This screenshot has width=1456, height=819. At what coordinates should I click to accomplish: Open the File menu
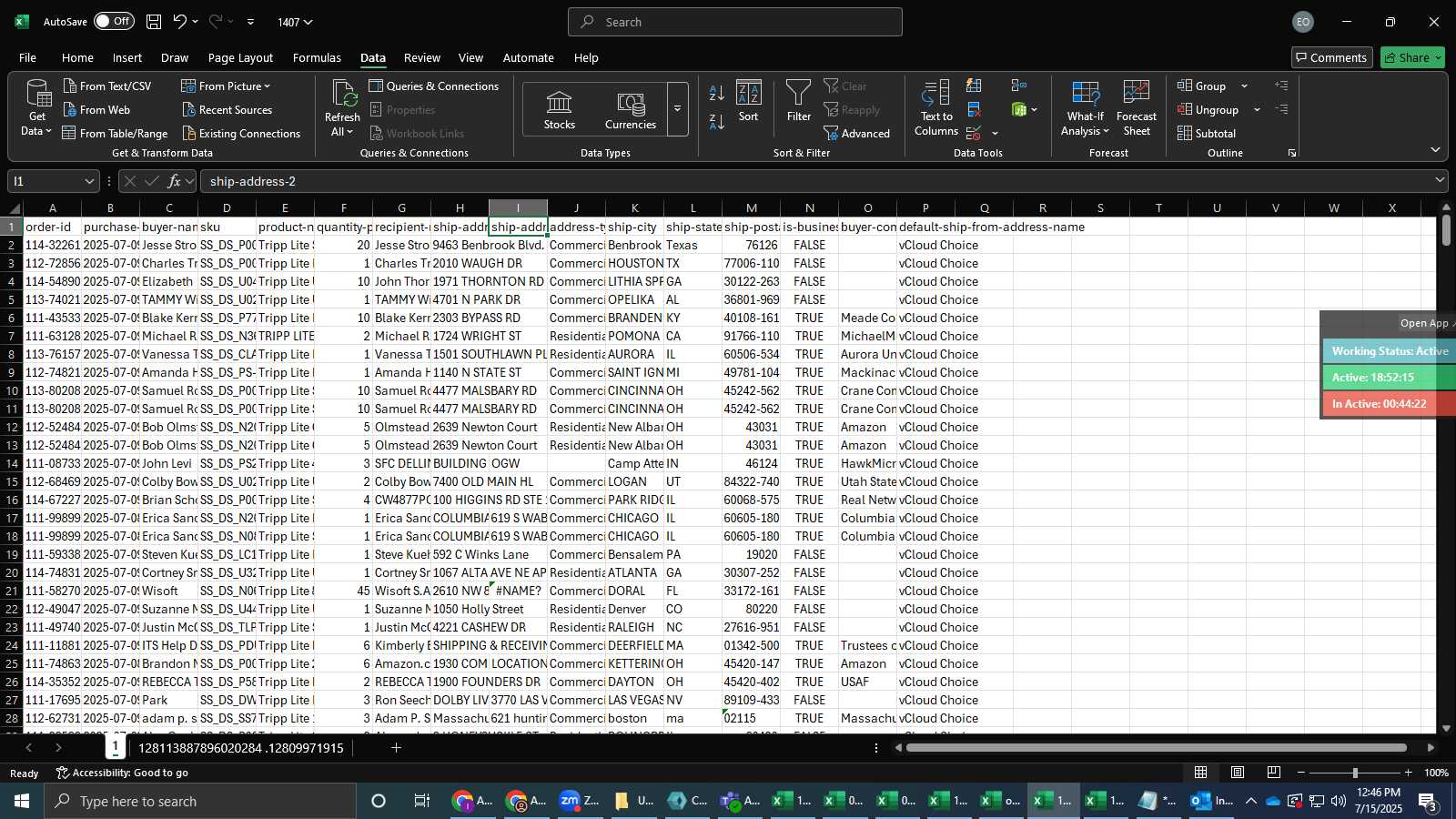(x=28, y=57)
